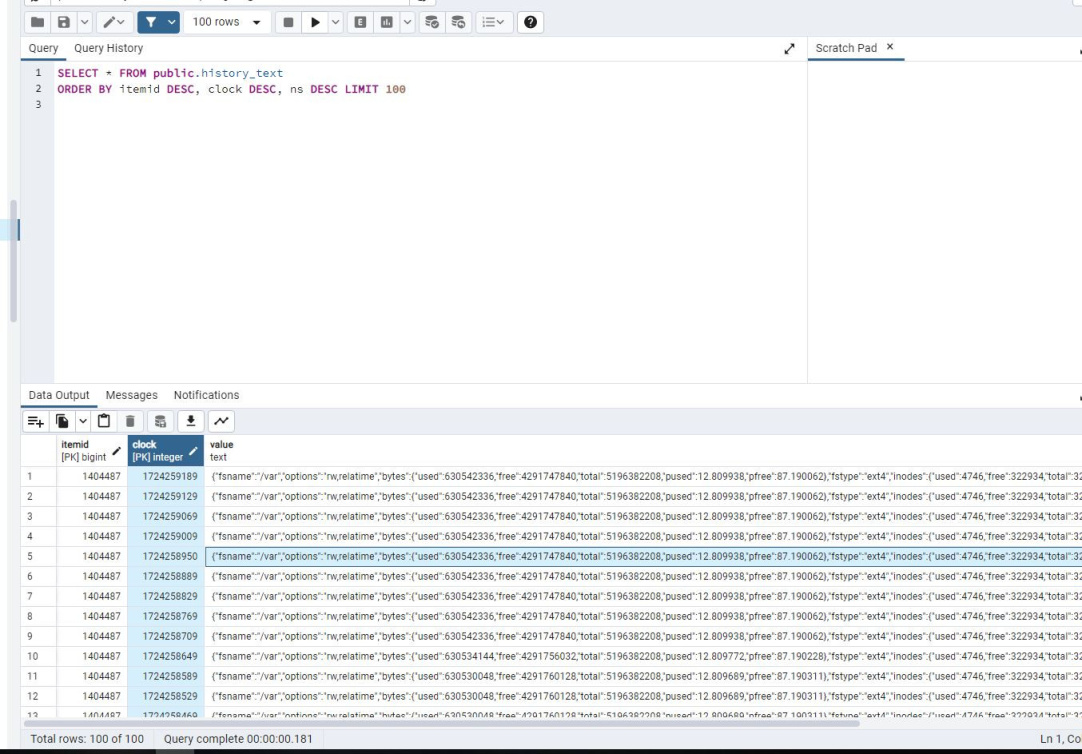Screen dimensions: 1082x754
Task: Switch to the Query History tab
Action: point(108,48)
